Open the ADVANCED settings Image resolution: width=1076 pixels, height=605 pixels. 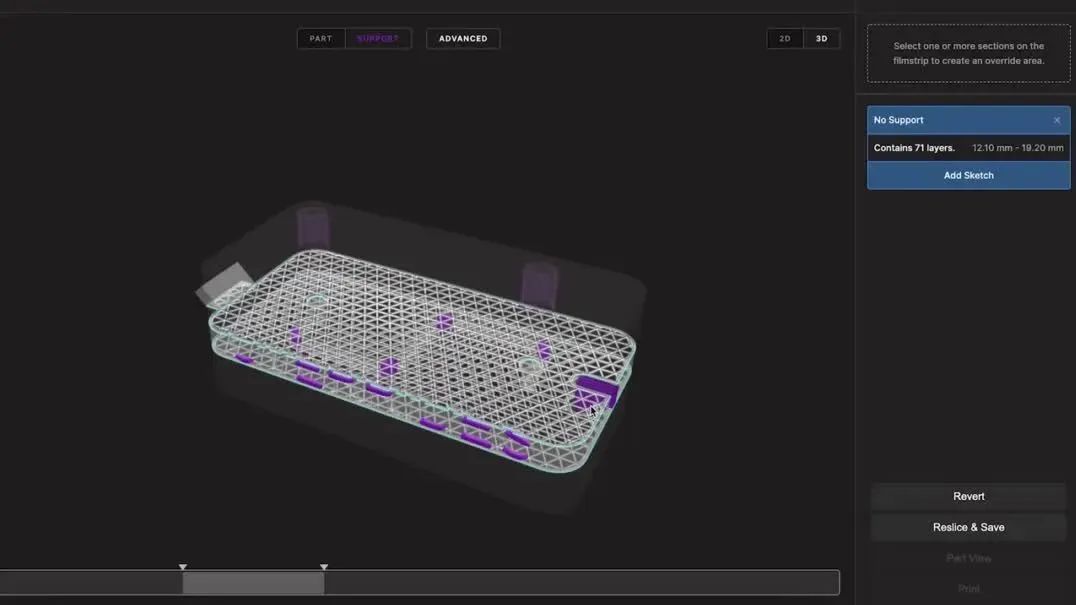pos(463,39)
